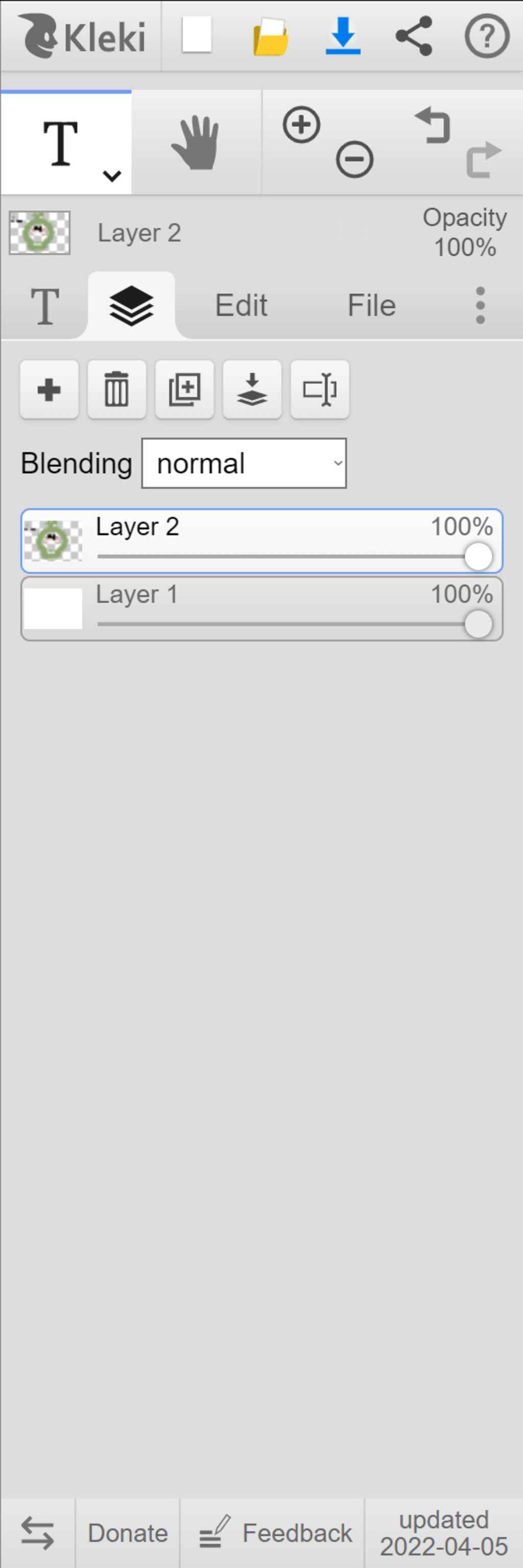The height and width of the screenshot is (1568, 523).
Task: Click the blue download save icon
Action: 343,36
